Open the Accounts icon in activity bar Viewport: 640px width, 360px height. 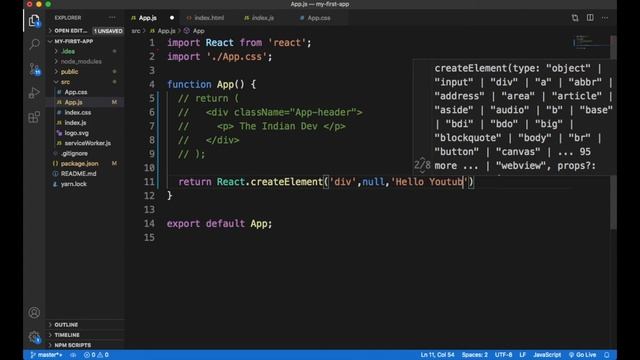point(34,313)
